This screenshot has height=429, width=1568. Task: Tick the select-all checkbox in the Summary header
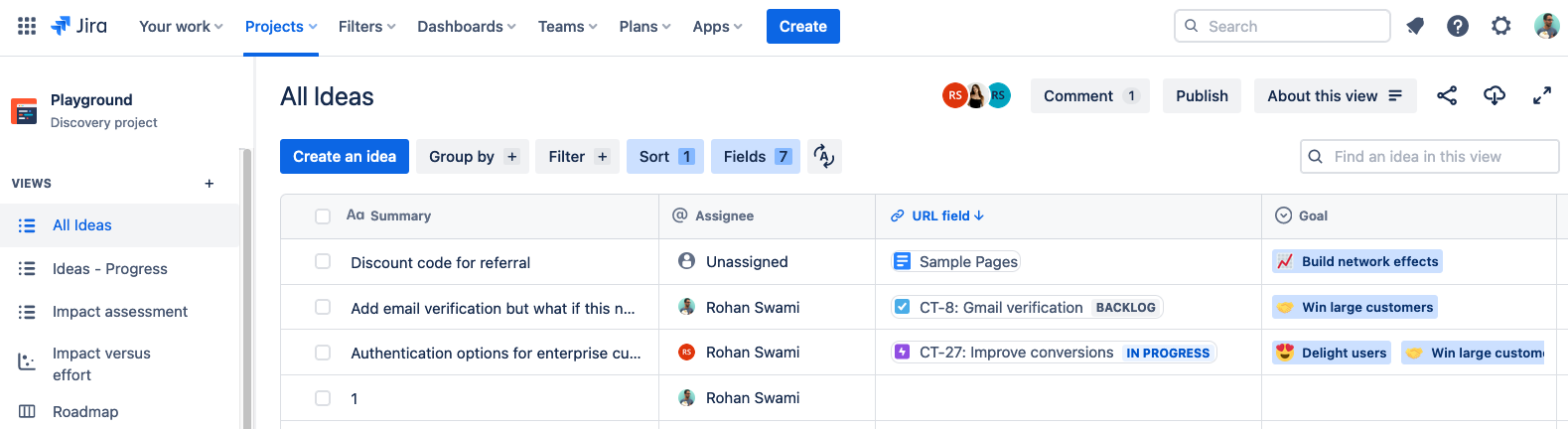323,216
